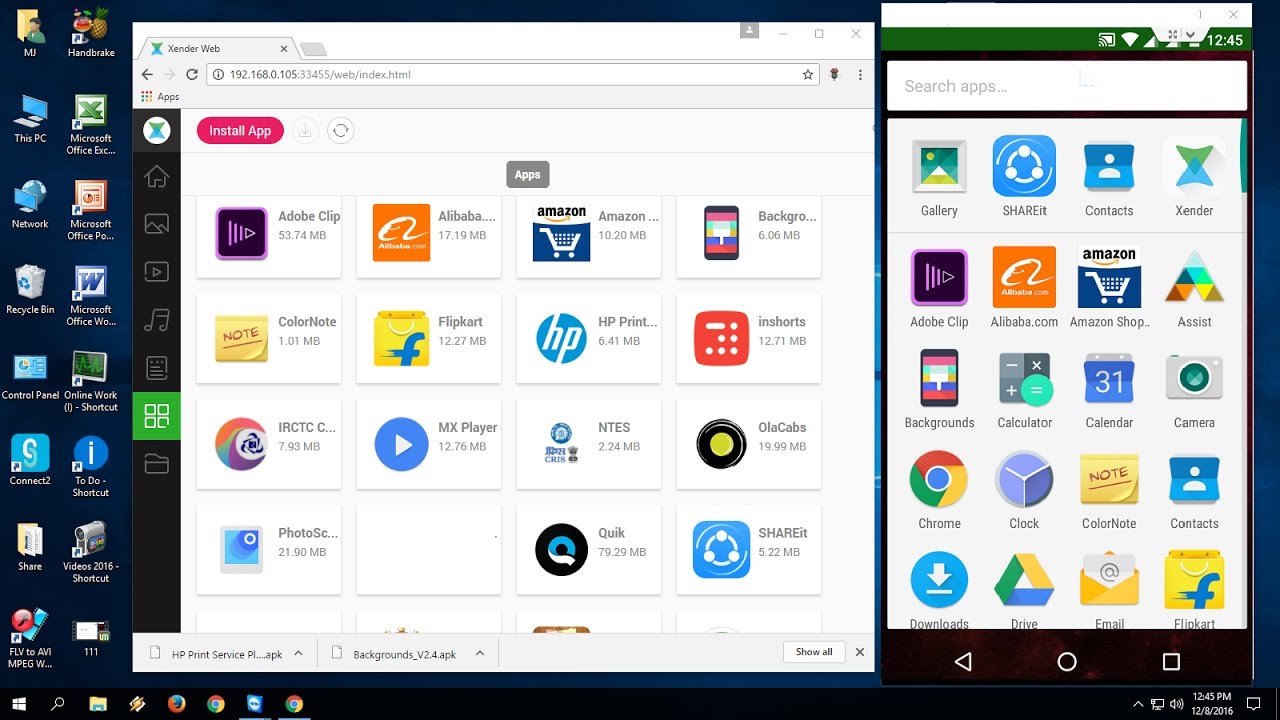This screenshot has width=1280, height=720.
Task: Click the download icon next to Install App
Action: [x=306, y=131]
